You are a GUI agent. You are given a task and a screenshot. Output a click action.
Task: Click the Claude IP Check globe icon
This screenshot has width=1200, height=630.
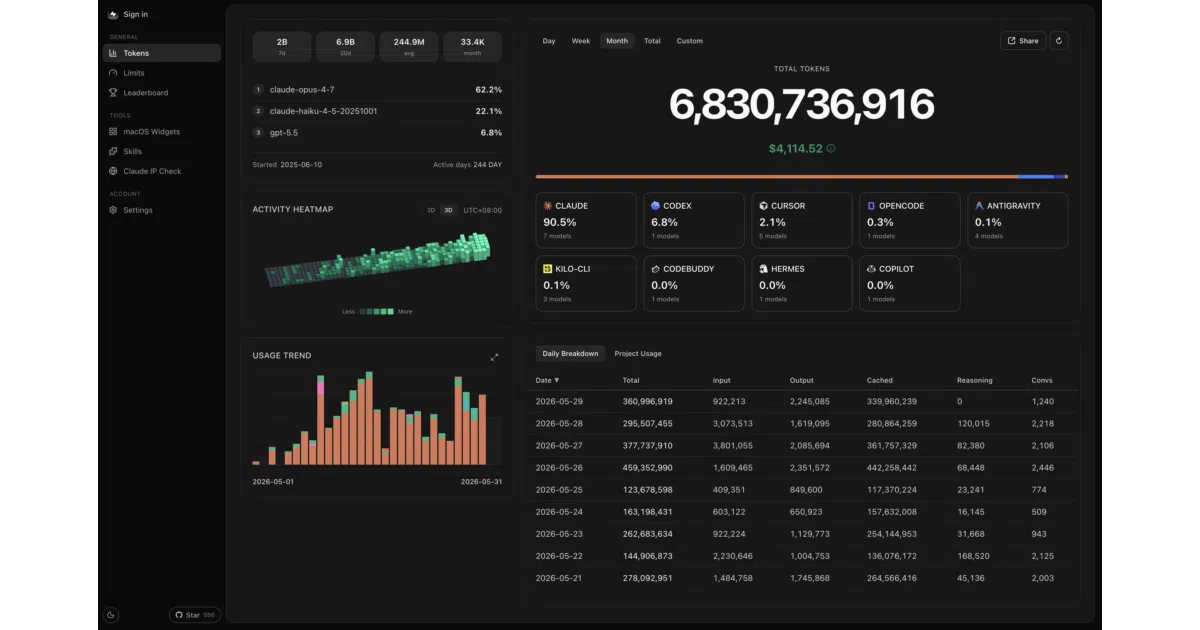click(x=113, y=171)
